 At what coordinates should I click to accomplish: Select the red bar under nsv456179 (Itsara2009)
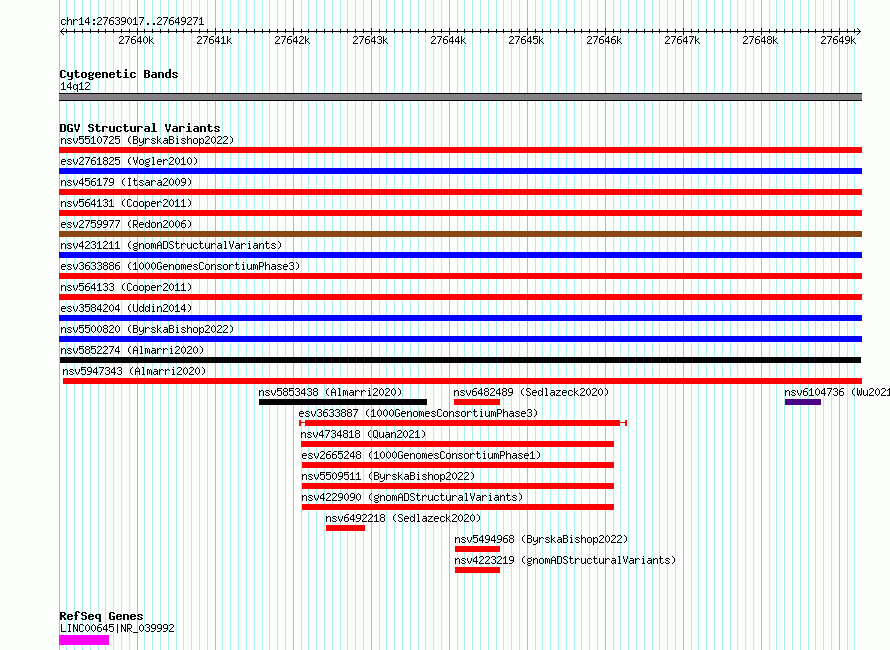460,192
